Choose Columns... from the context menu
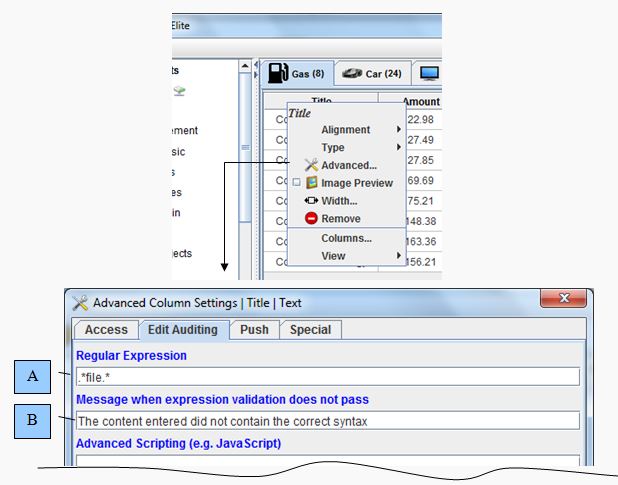 [x=346, y=238]
